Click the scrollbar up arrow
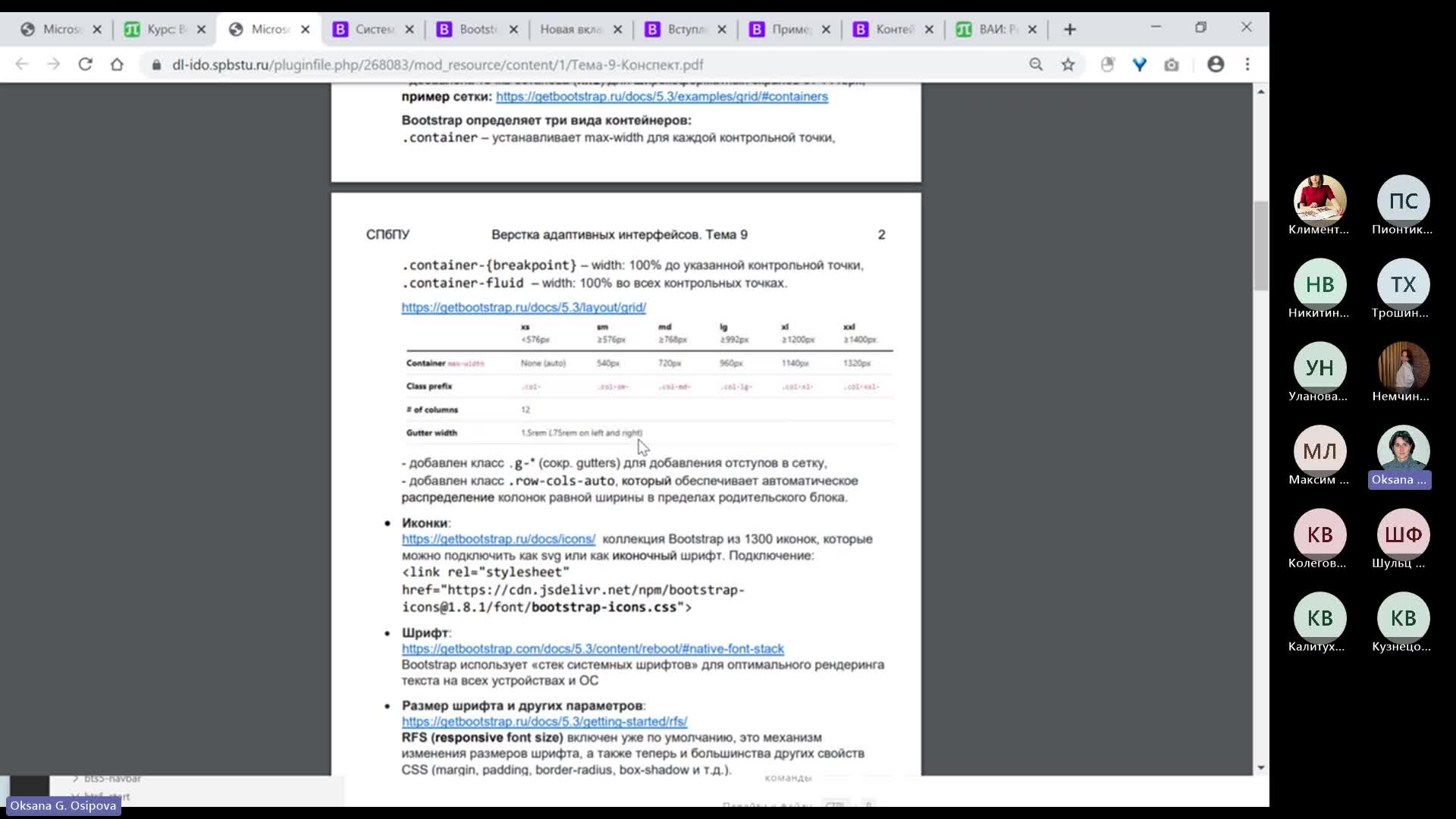This screenshot has width=1456, height=819. [1260, 92]
